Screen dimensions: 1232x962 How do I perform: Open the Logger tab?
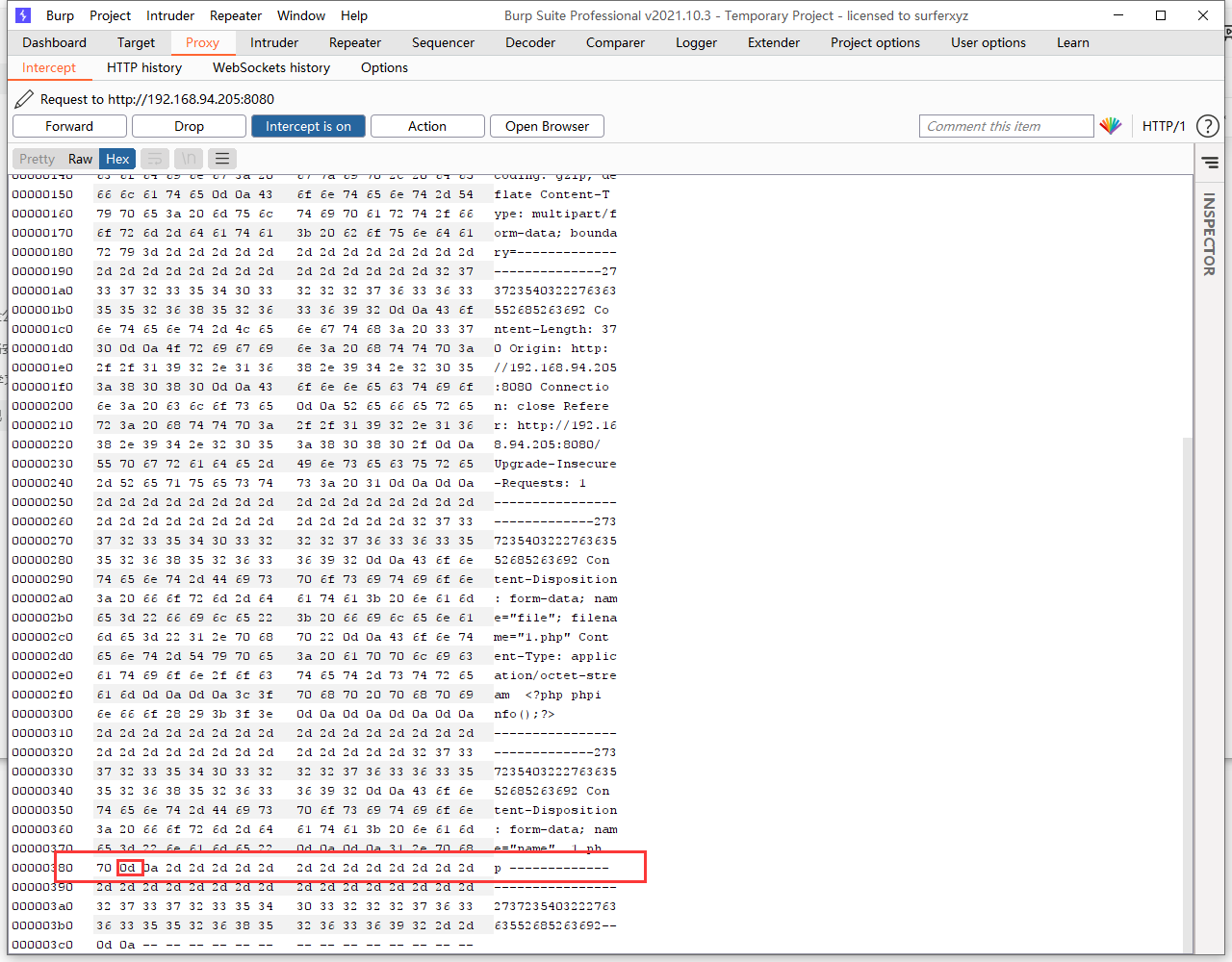(696, 42)
